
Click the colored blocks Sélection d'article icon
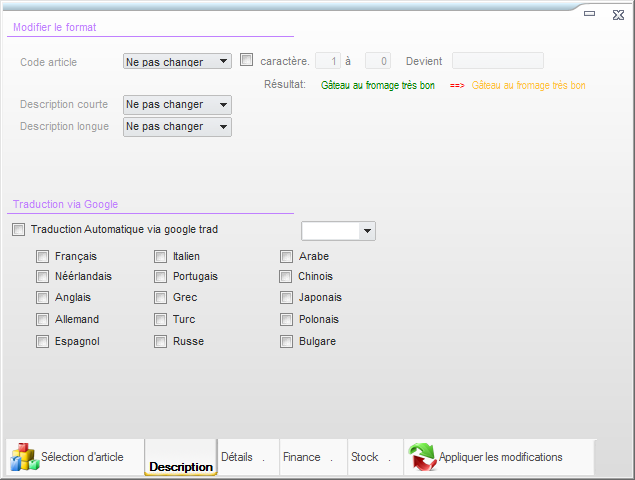[23, 457]
